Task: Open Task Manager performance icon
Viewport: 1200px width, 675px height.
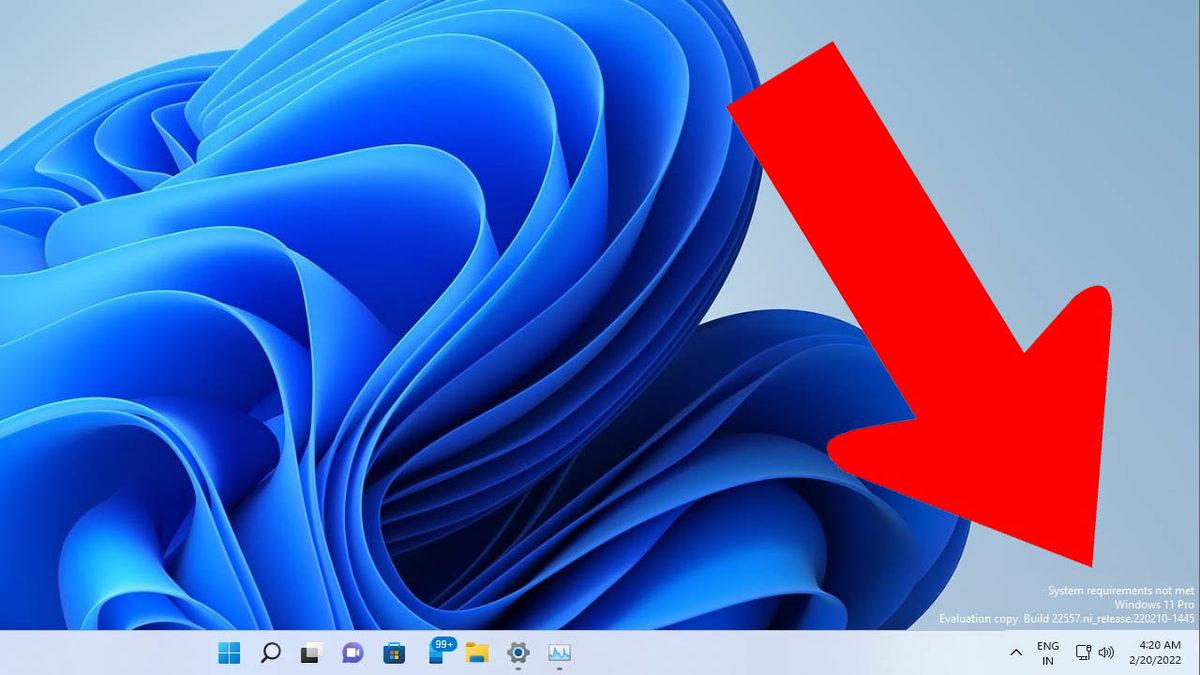Action: [557, 652]
